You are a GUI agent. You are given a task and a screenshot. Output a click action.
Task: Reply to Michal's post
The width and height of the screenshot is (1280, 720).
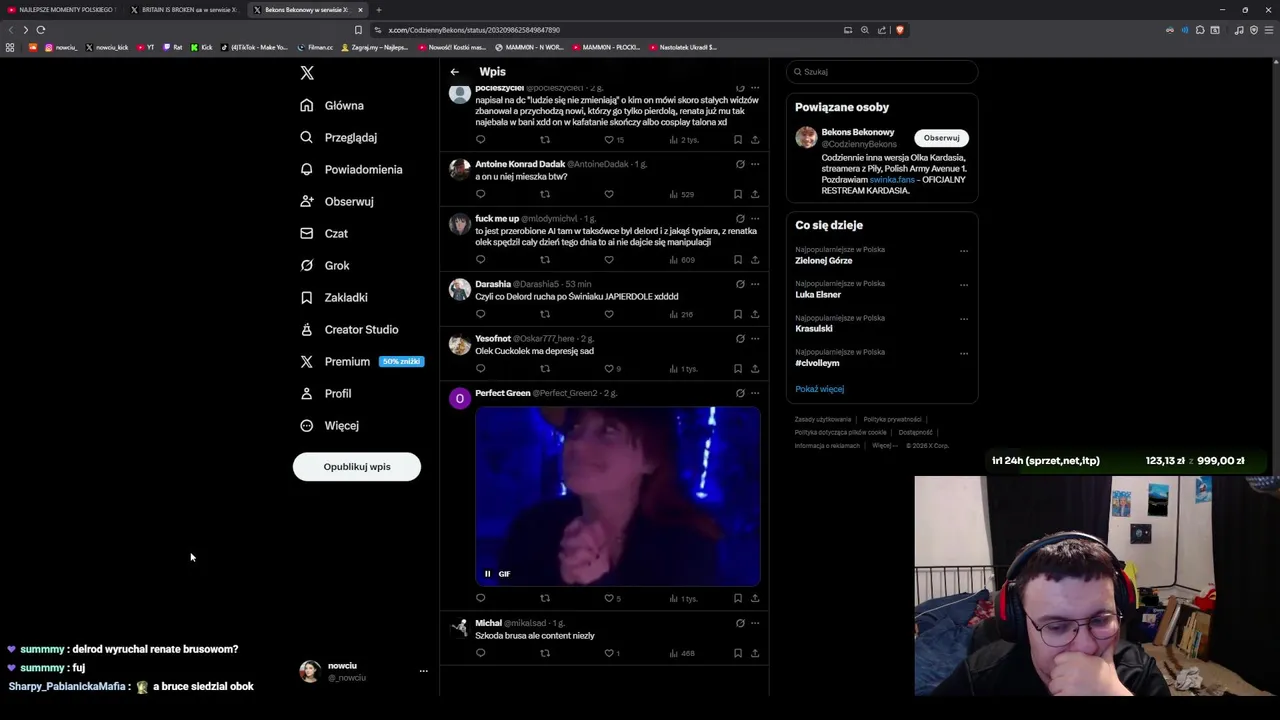coord(480,653)
